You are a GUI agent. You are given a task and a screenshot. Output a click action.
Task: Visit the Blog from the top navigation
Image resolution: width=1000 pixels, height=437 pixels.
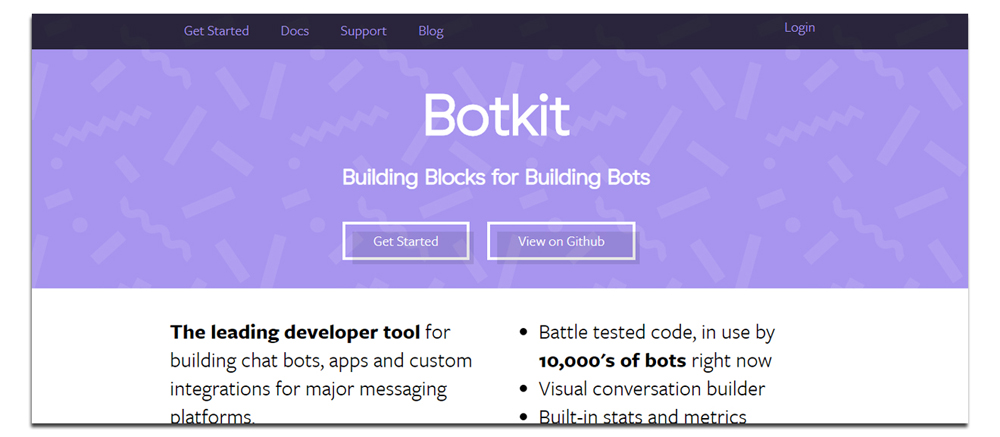[430, 31]
